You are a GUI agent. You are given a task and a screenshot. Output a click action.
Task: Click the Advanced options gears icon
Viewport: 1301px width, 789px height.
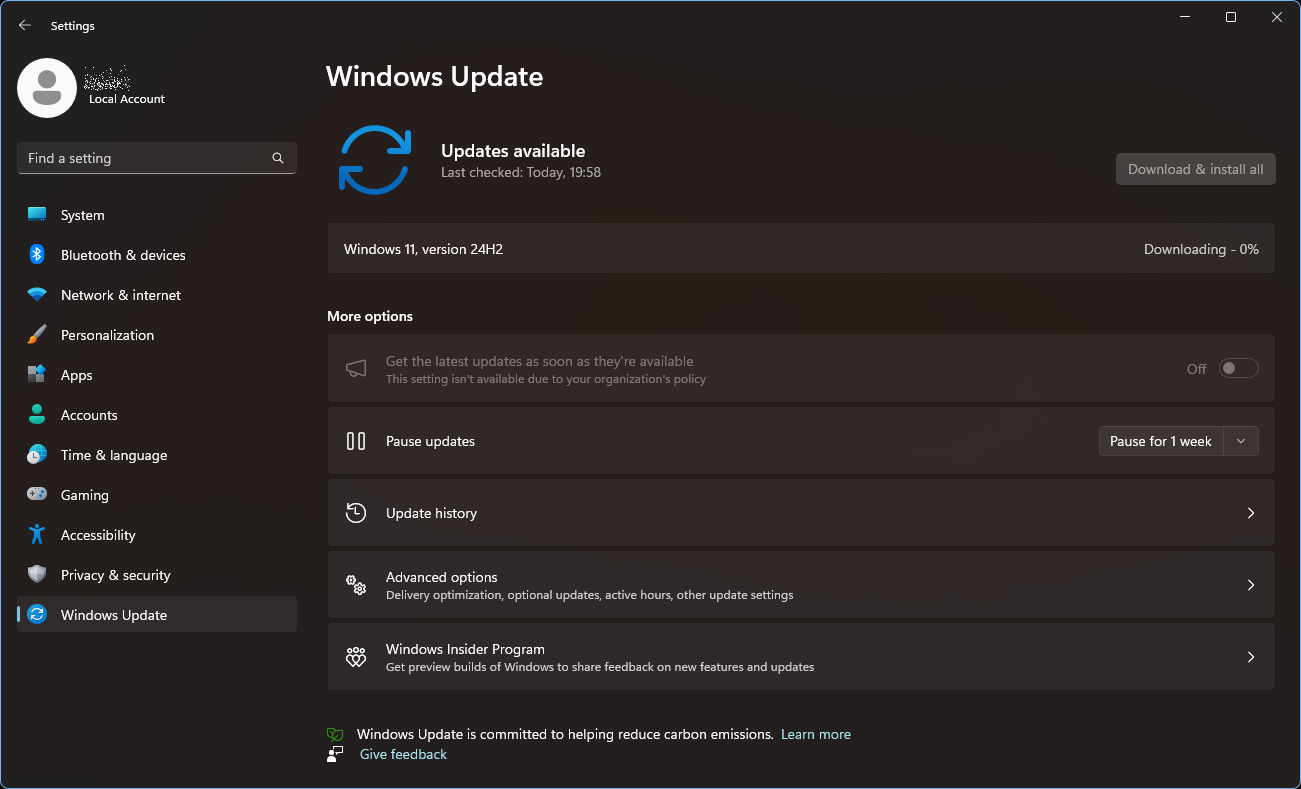coord(356,585)
